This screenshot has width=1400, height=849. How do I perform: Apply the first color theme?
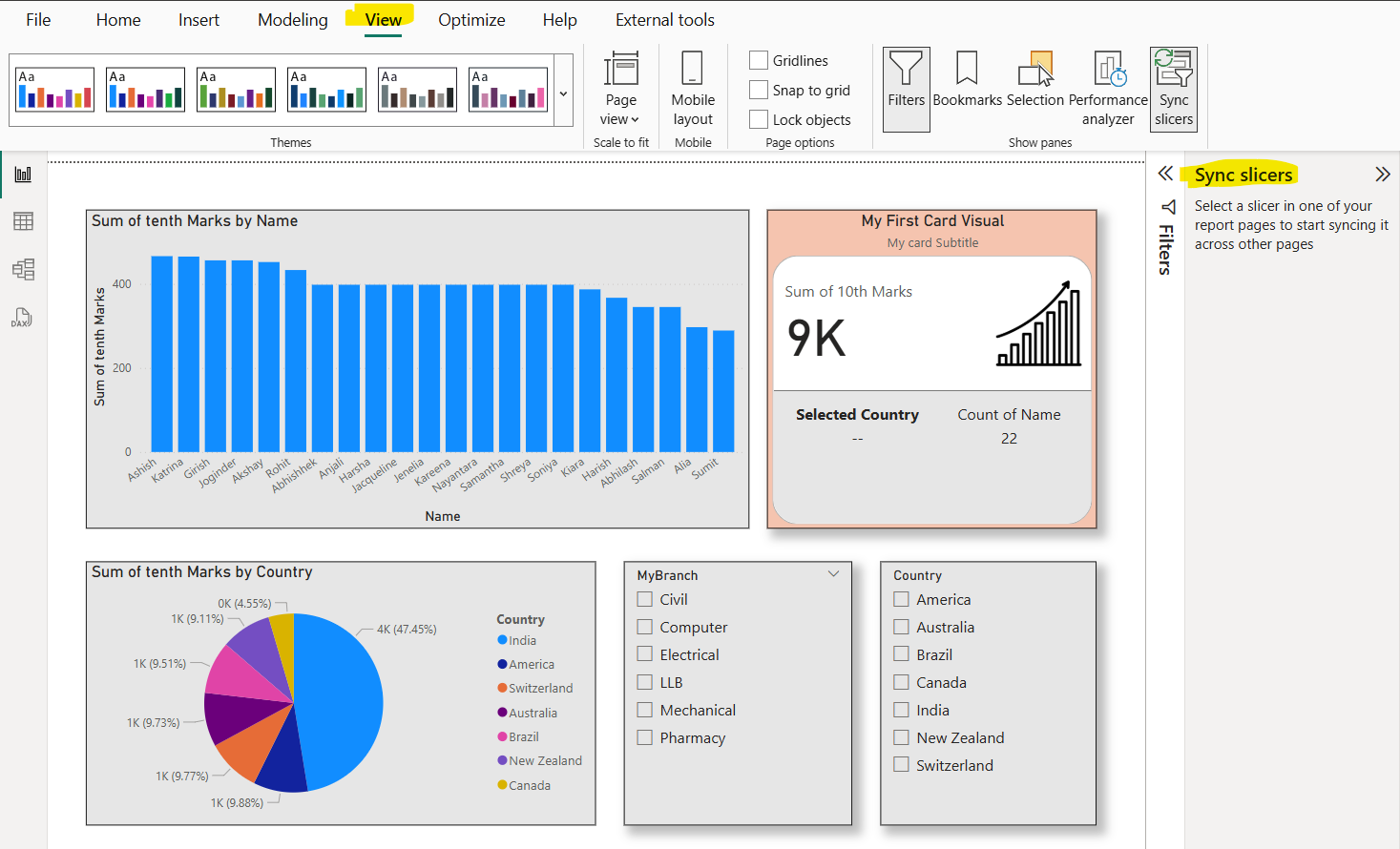pyautogui.click(x=54, y=89)
